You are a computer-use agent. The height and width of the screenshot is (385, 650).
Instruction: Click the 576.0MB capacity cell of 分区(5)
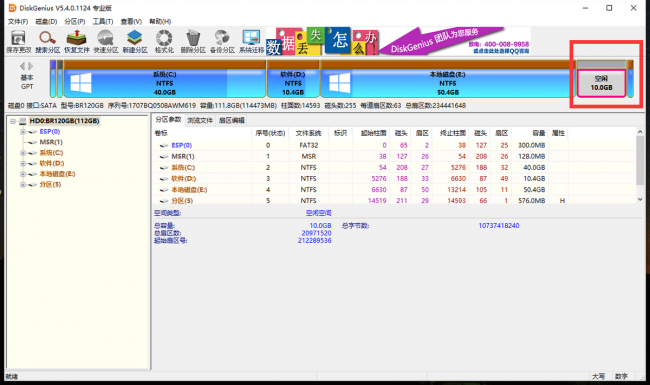[531, 201]
